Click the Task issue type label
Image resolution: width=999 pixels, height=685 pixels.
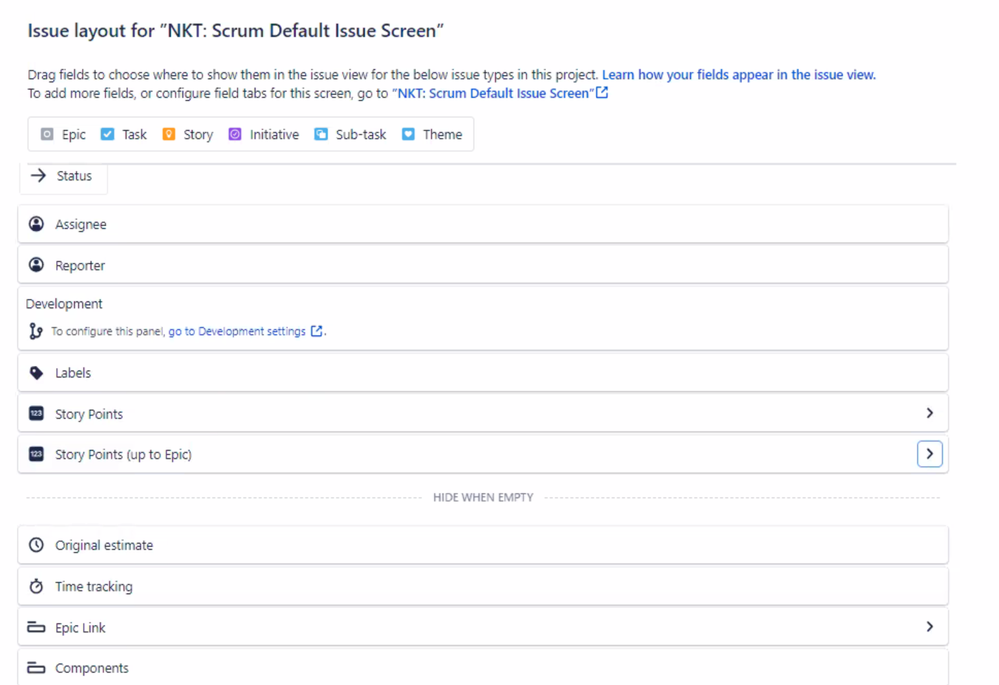(134, 134)
